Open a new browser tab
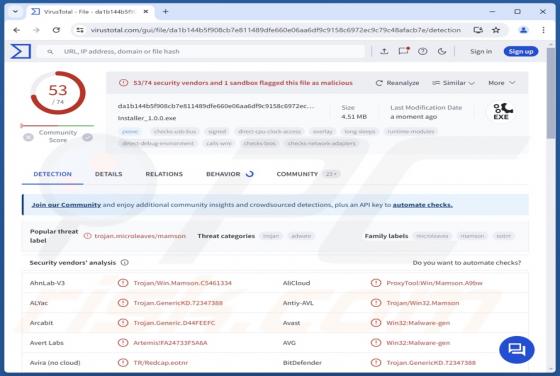This screenshot has width=560, height=376. coord(165,12)
